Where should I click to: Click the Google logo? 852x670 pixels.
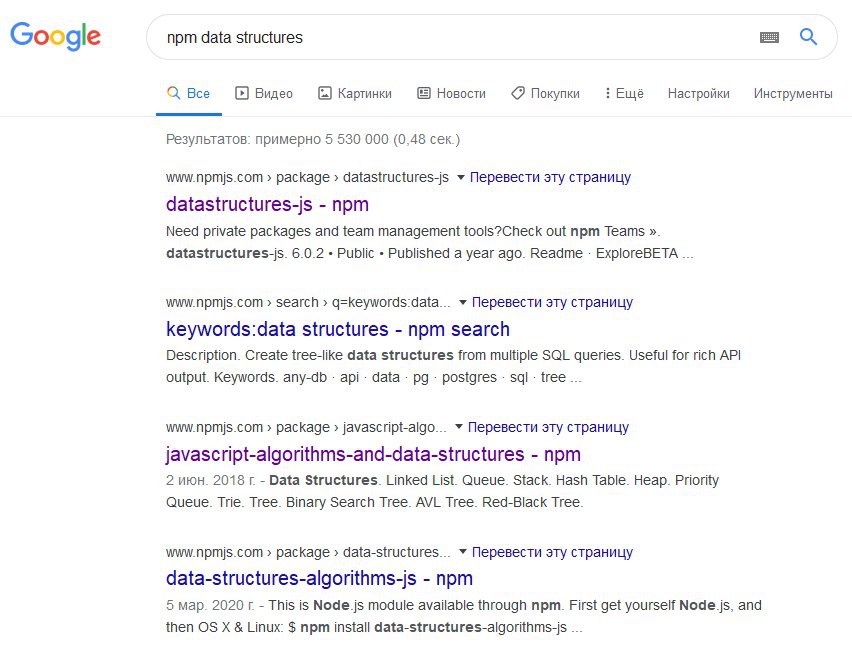pos(55,37)
